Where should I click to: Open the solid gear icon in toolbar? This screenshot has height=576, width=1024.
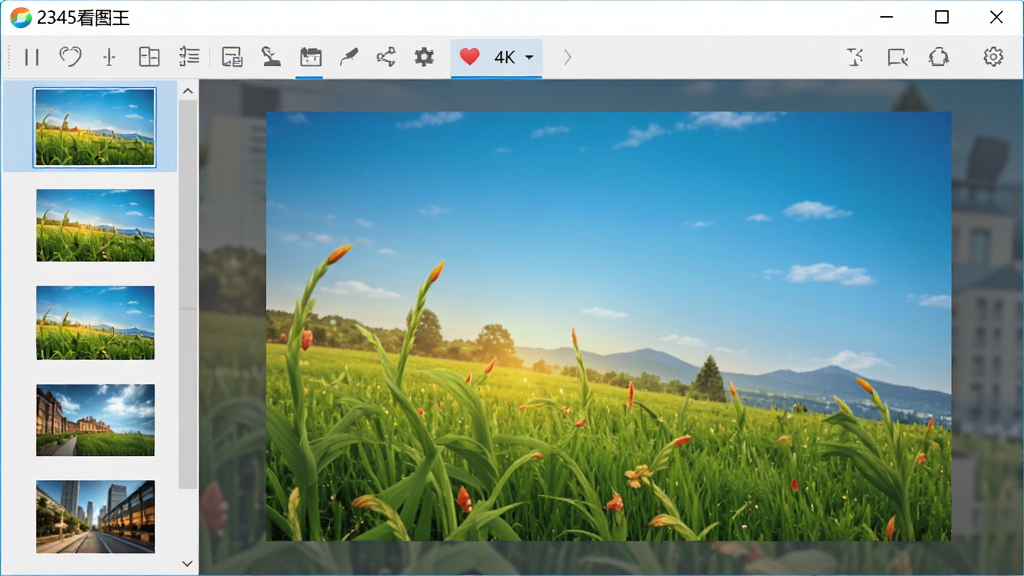(x=424, y=57)
